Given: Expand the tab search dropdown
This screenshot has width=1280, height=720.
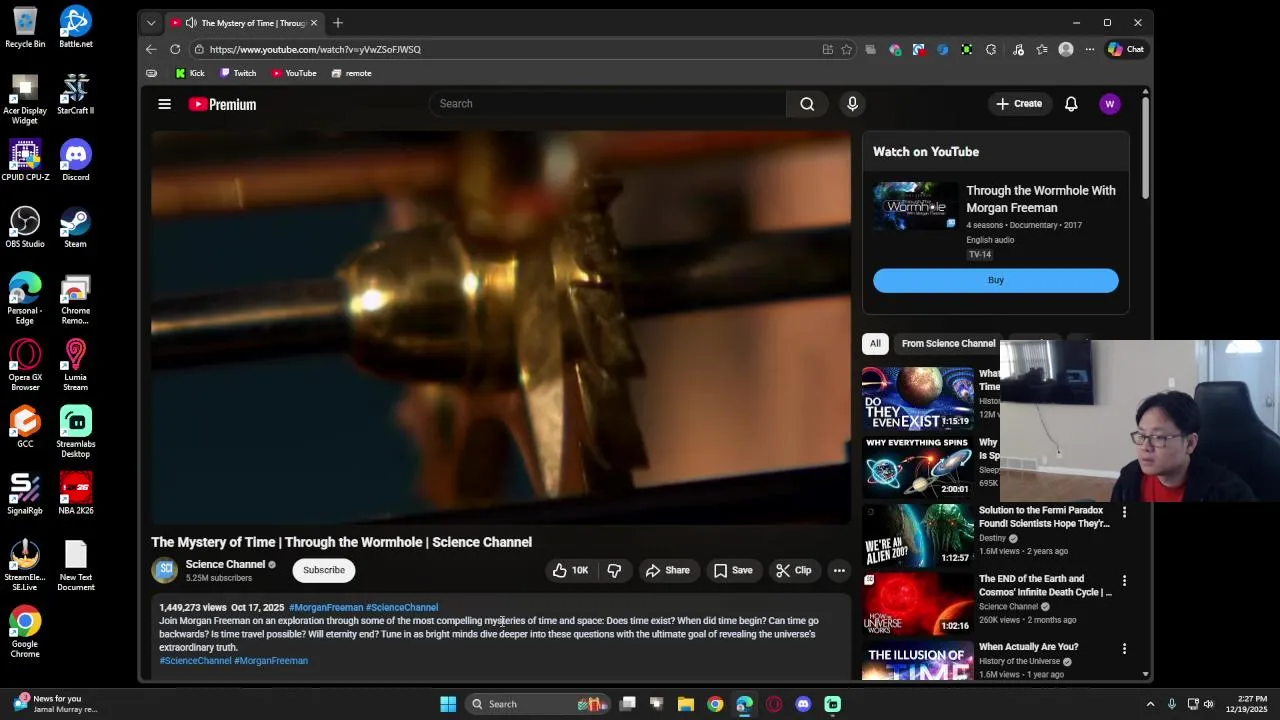Looking at the screenshot, I should pos(151,22).
